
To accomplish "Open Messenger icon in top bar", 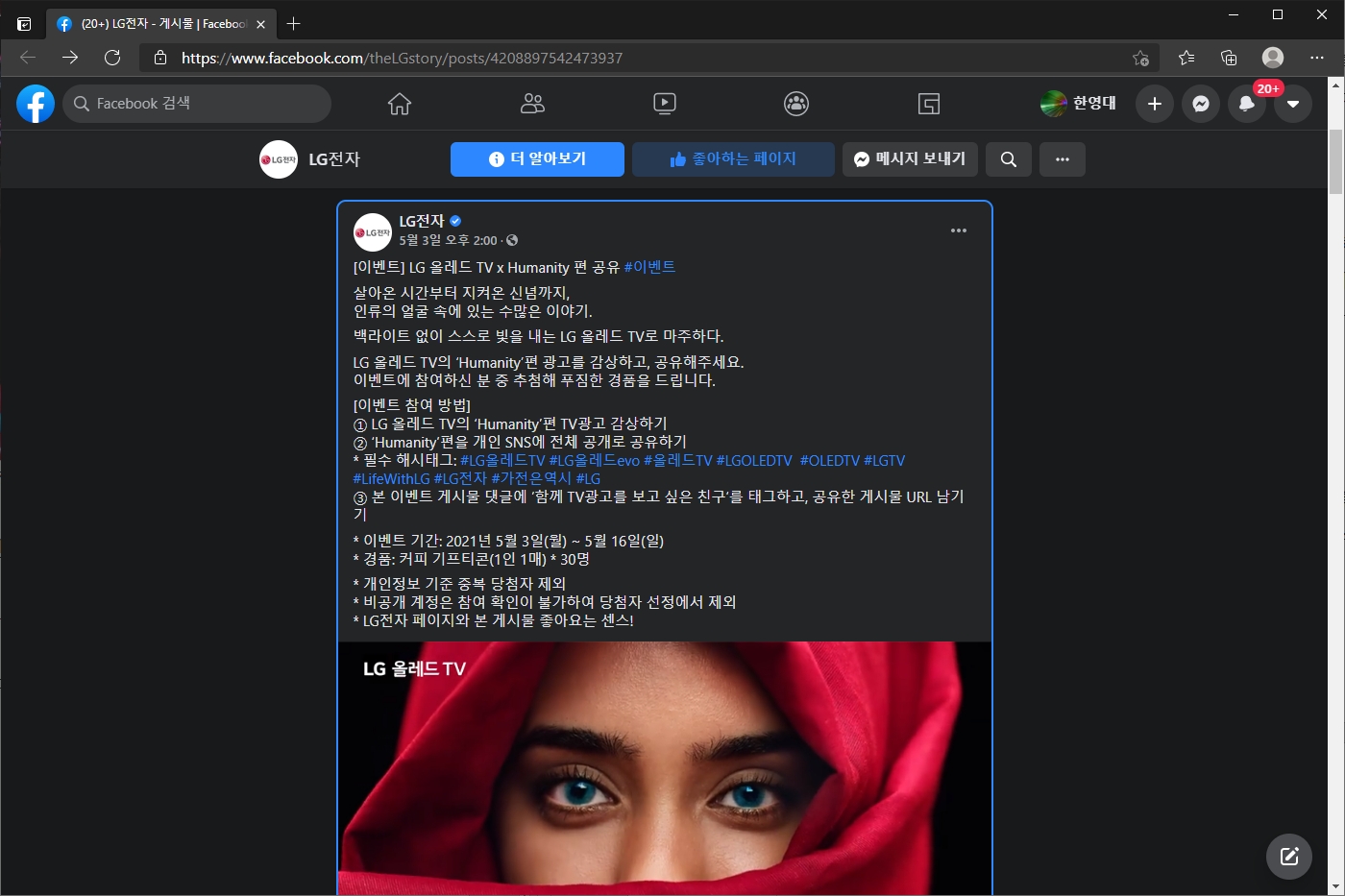I will 1201,104.
